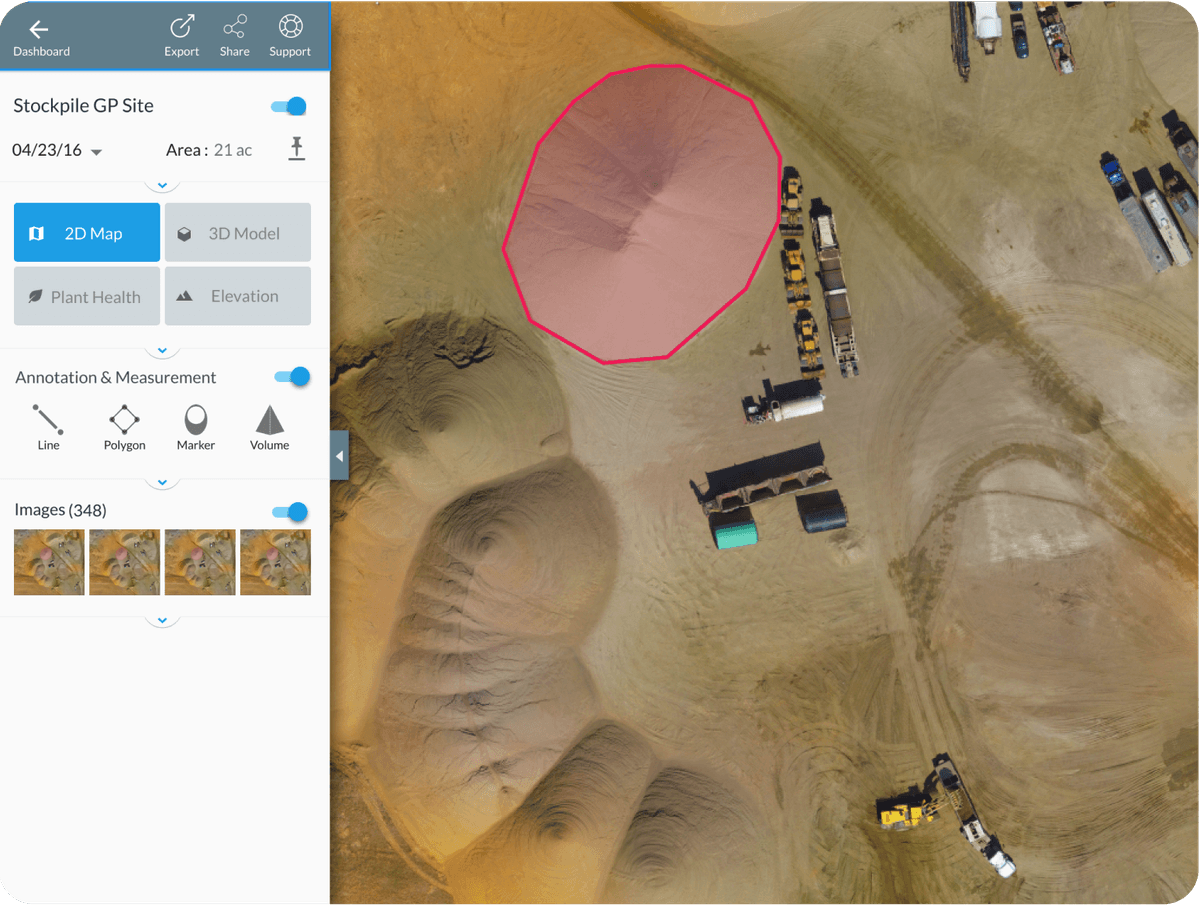Open the Elevation view

[237, 296]
